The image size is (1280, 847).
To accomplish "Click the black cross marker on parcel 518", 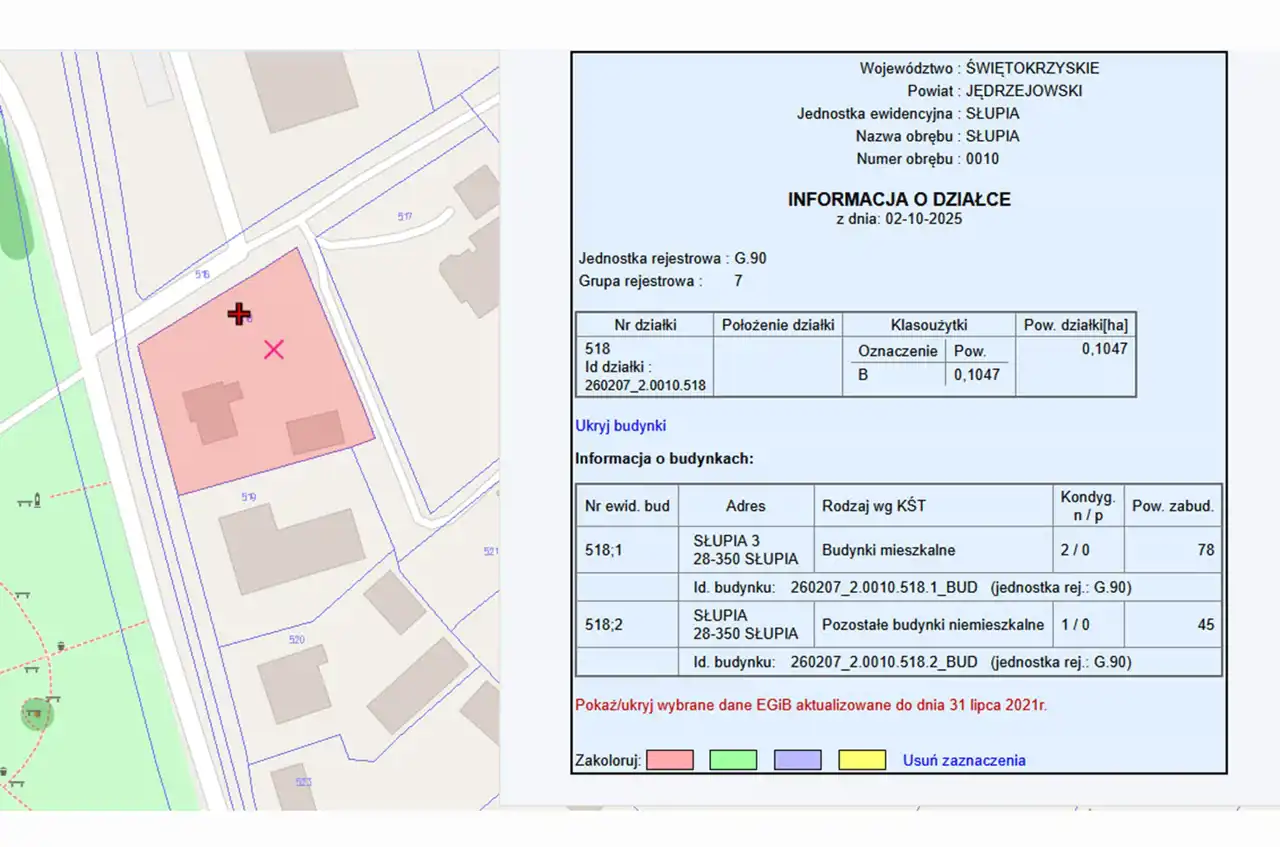I will (238, 314).
